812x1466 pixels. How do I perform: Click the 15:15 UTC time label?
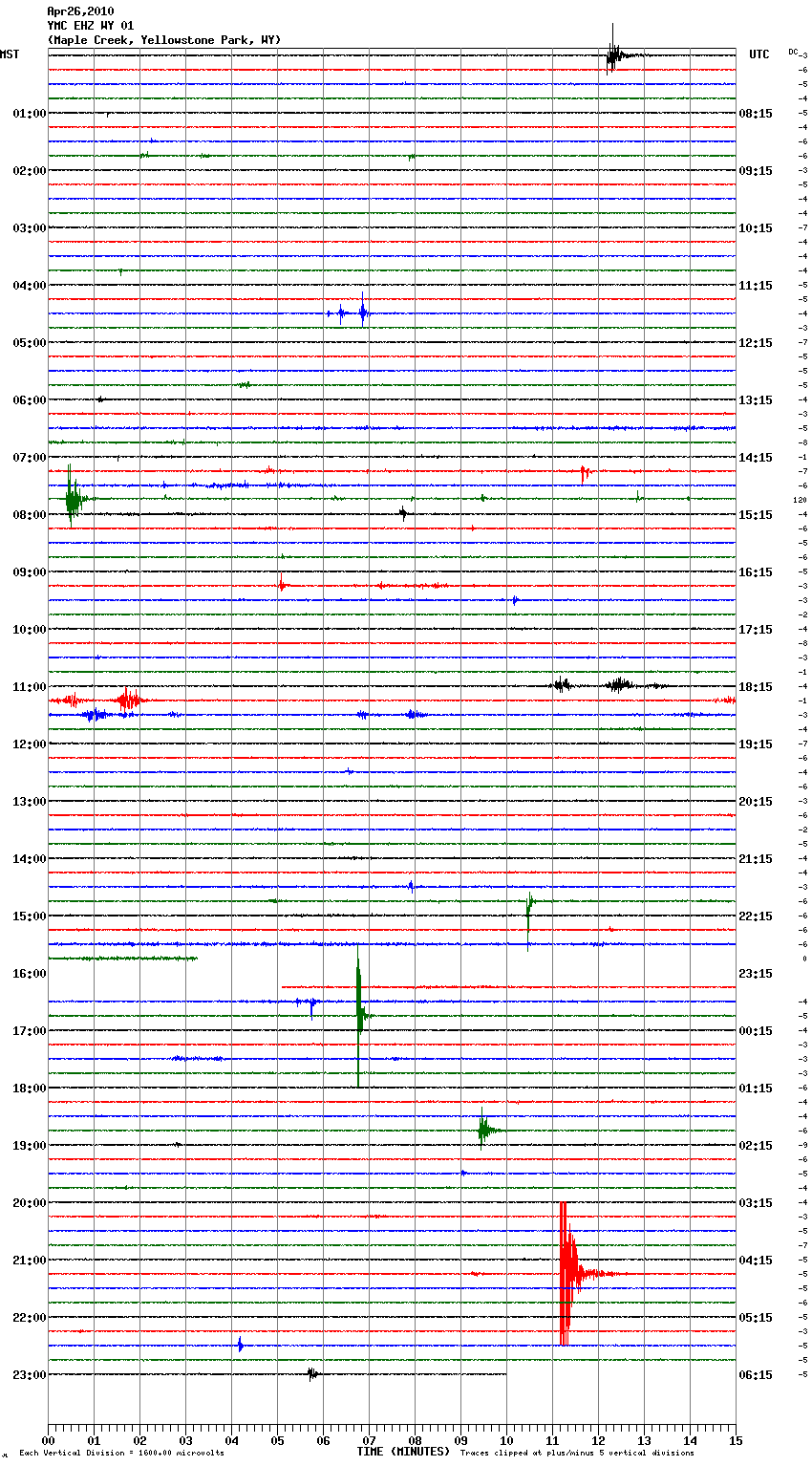pyautogui.click(x=756, y=515)
